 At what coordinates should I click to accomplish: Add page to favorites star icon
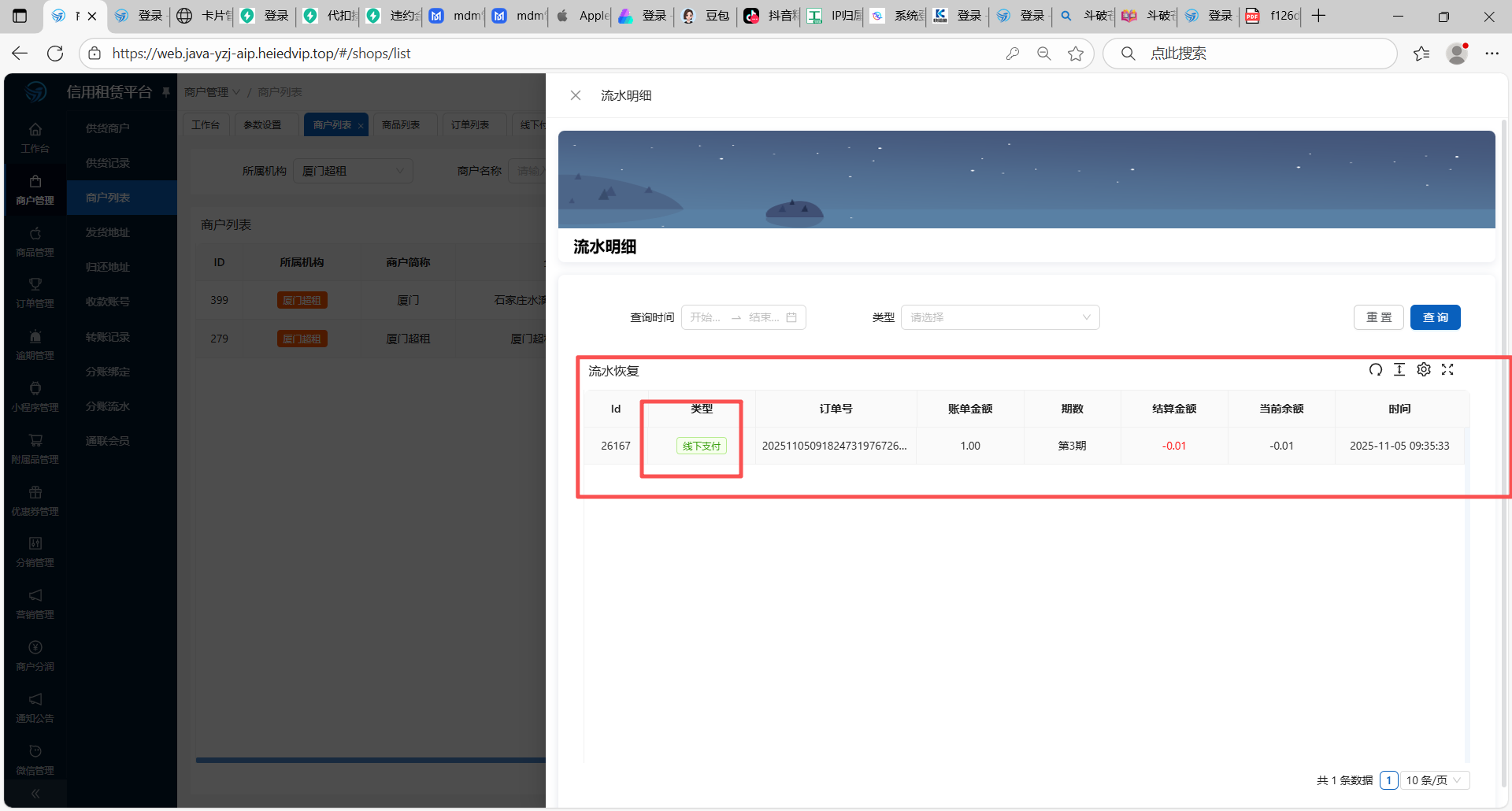(x=1076, y=54)
